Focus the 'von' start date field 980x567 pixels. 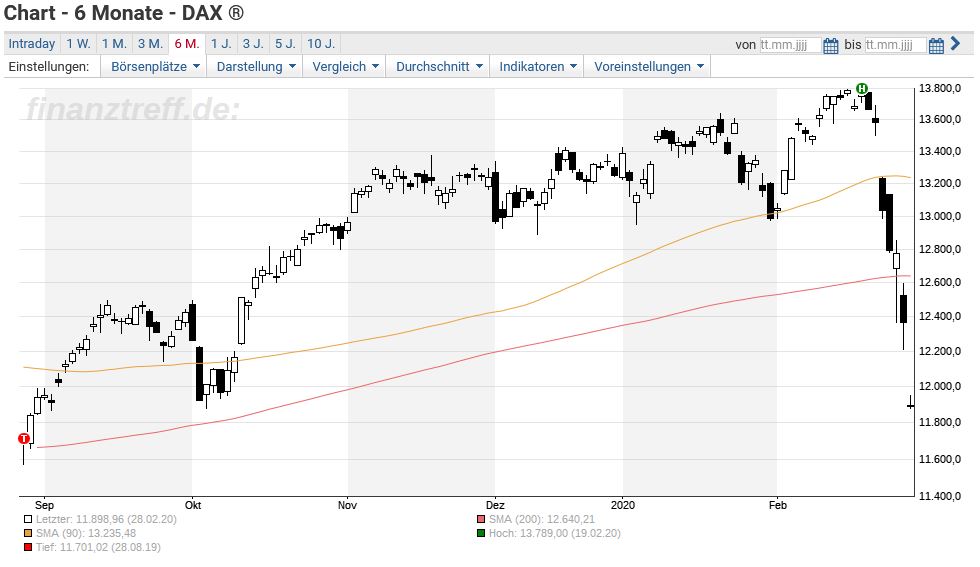point(789,45)
